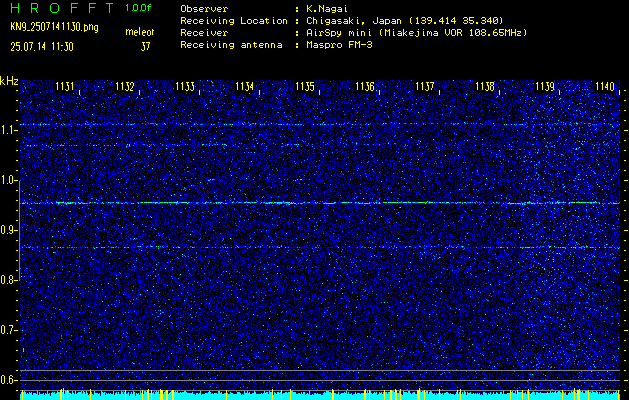Screen dimensions: 629x400
Task: Click the 0.6 frequency axis label
Action: click(8, 380)
